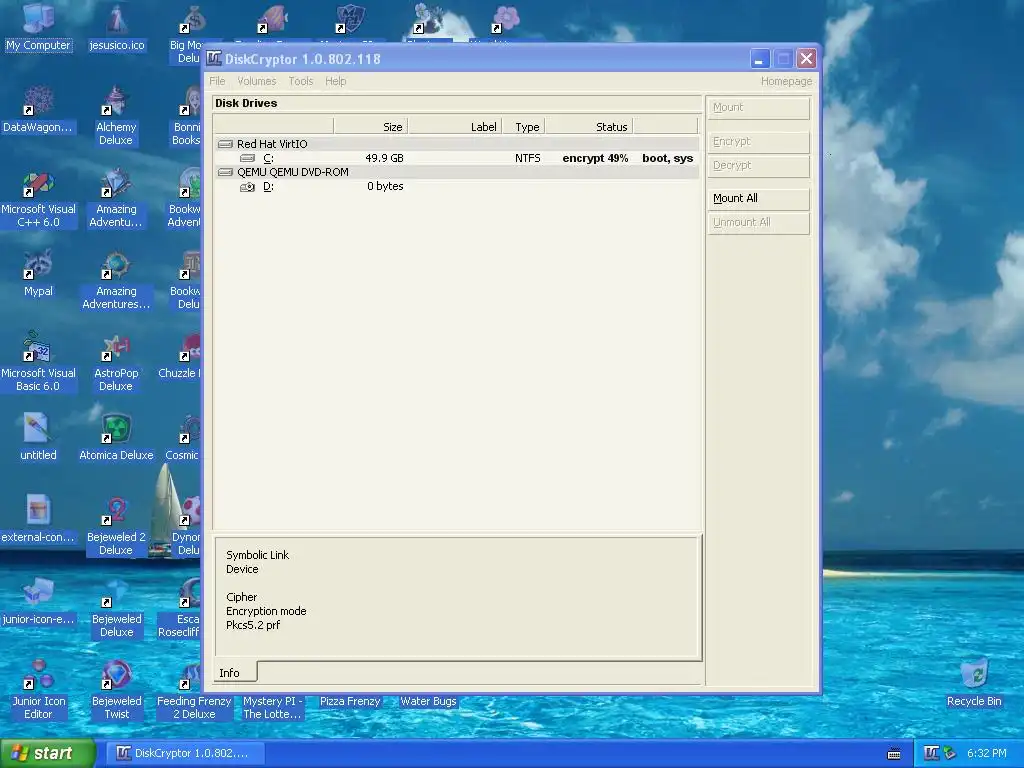Select Bejeweled Twist desktop shortcut
This screenshot has height=768, width=1024.
116,689
